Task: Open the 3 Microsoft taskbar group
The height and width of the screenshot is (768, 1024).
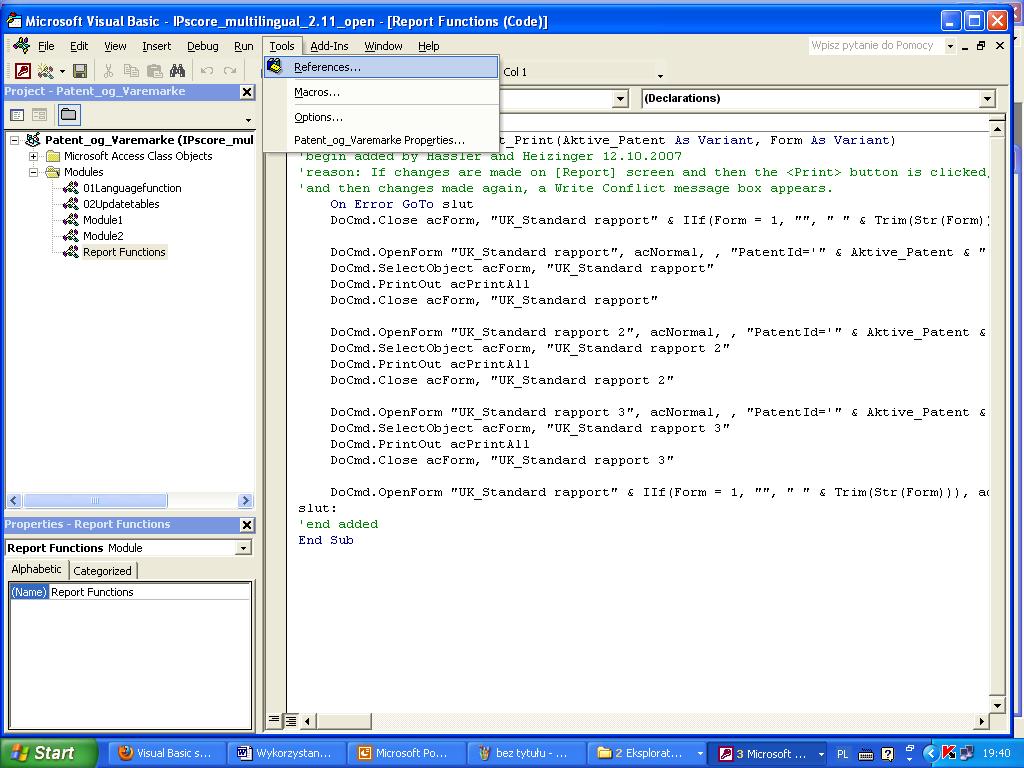Action: (x=769, y=753)
